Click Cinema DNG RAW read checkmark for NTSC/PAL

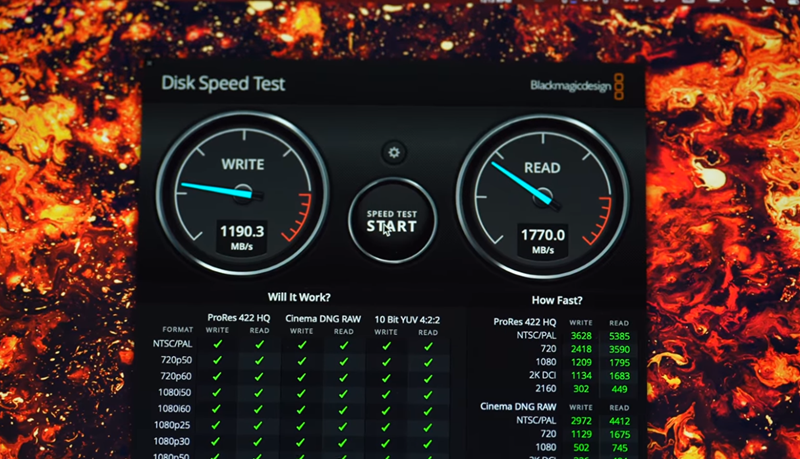344,346
